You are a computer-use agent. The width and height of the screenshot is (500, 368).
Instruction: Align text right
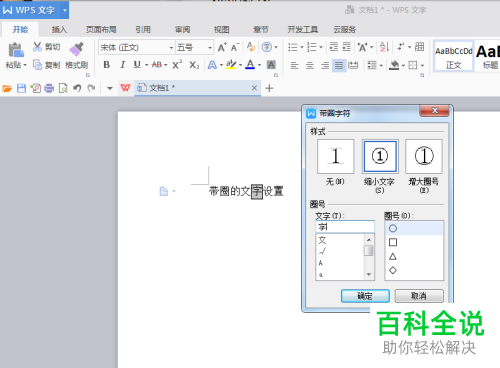325,65
